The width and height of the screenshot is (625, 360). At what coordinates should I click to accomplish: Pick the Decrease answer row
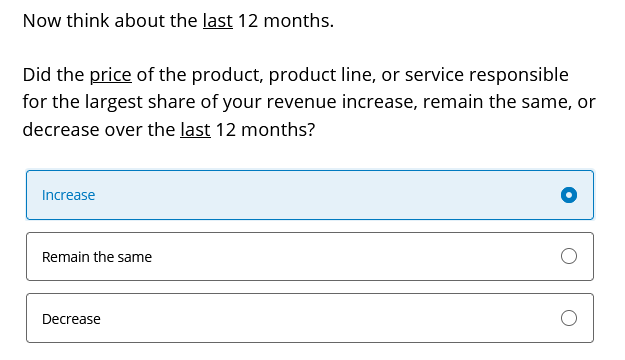click(310, 318)
